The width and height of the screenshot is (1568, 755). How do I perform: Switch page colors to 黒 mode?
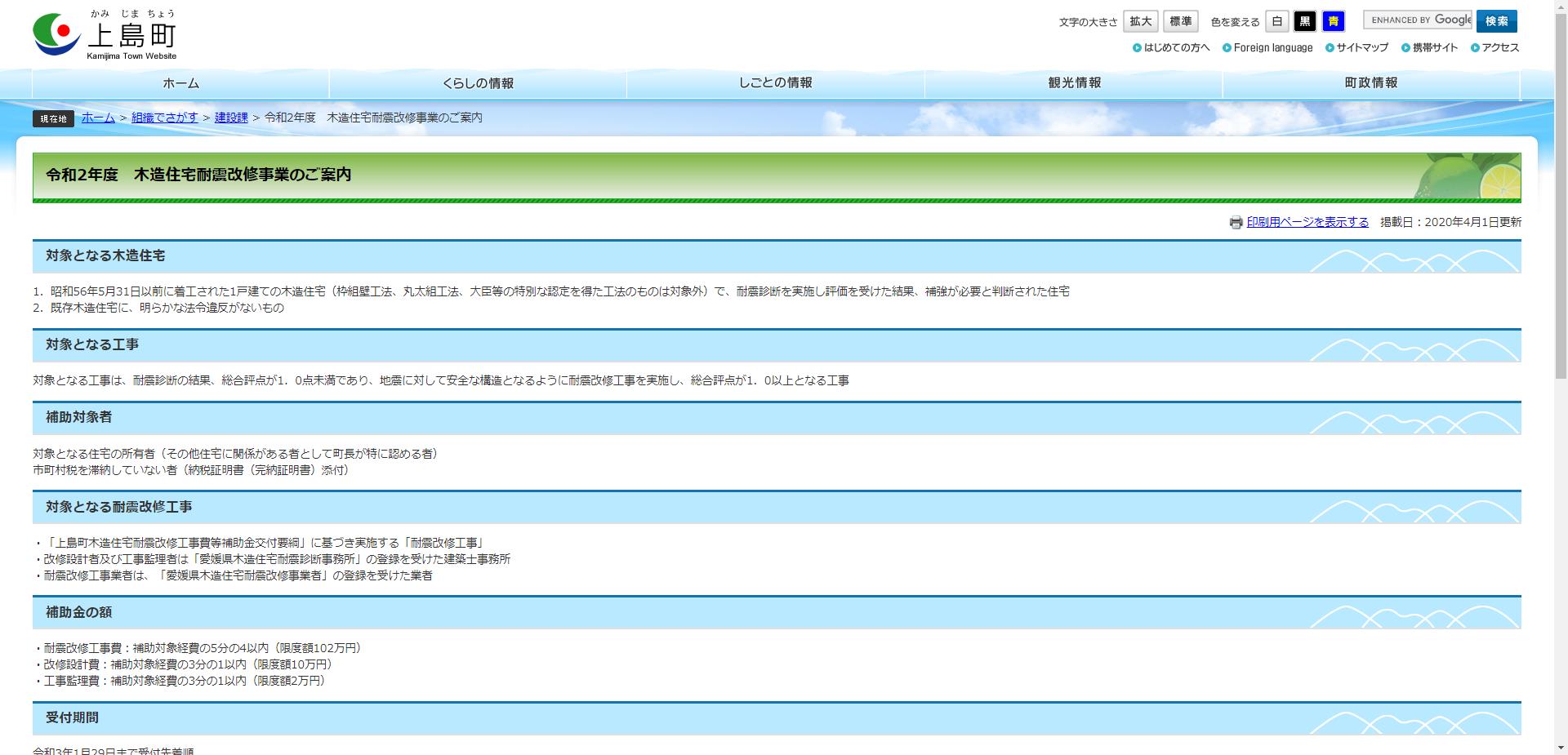(x=1305, y=21)
